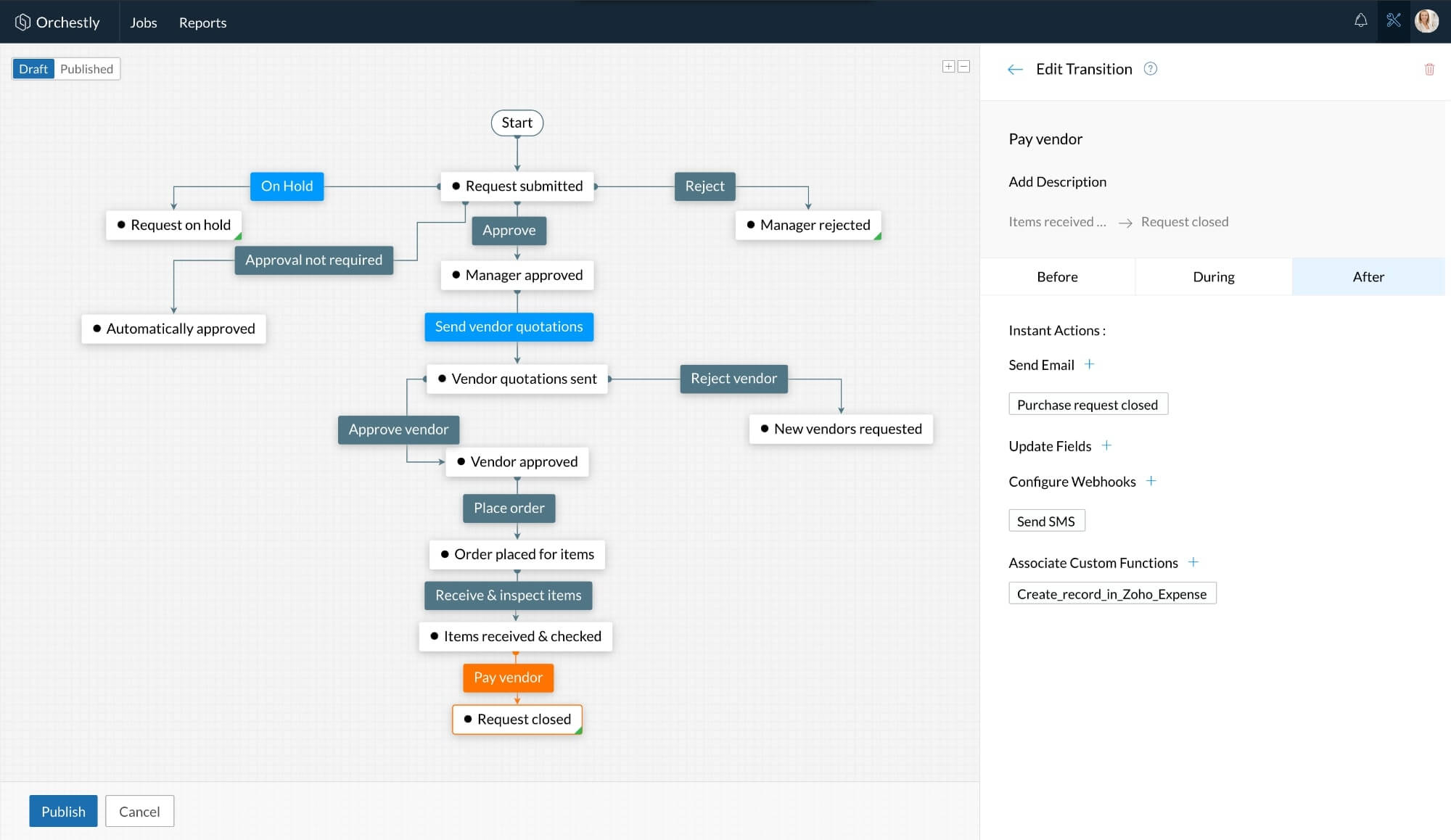Select Order placed for items stage

click(517, 554)
